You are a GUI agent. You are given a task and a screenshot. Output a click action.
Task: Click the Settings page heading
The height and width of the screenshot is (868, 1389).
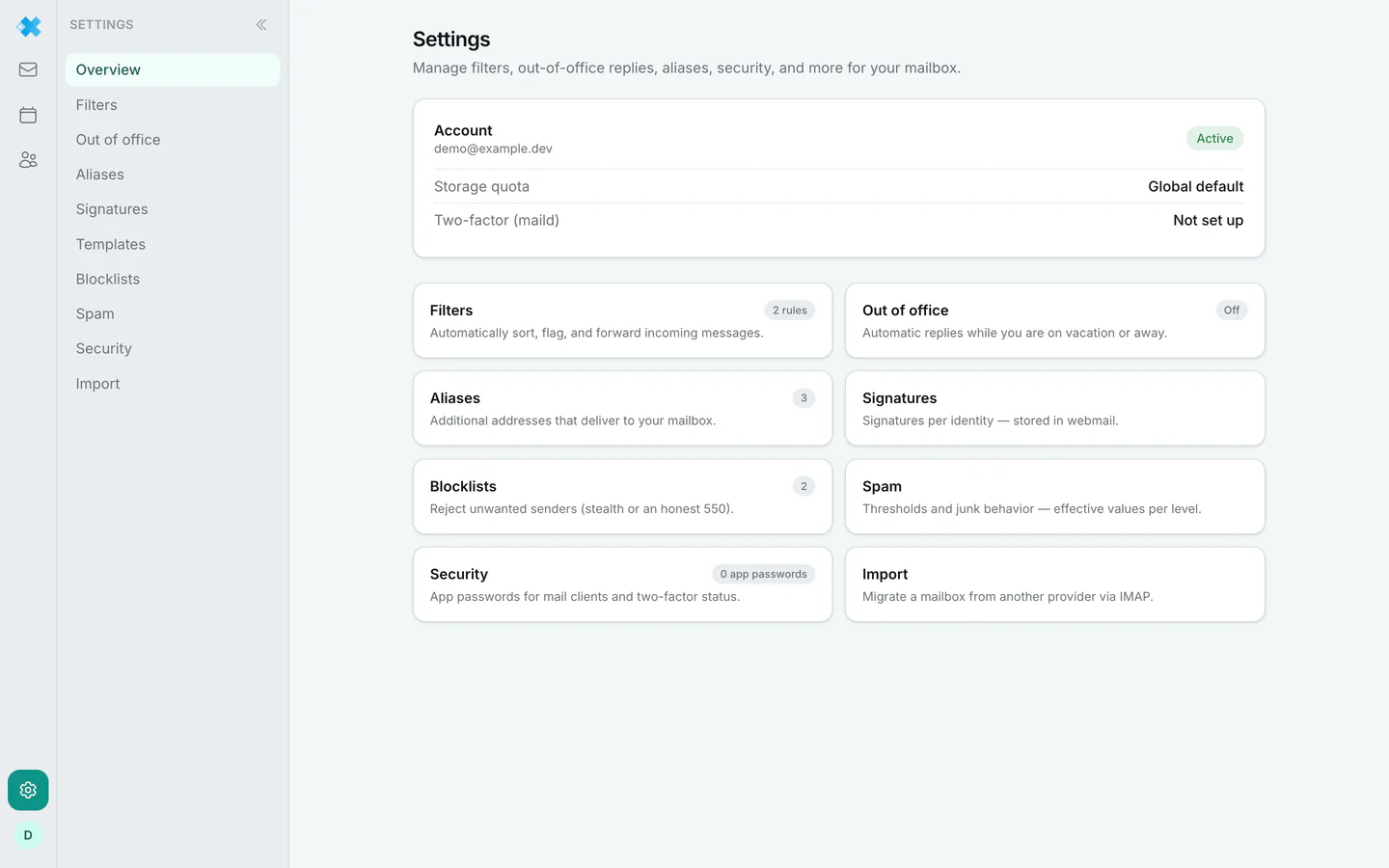click(x=451, y=40)
